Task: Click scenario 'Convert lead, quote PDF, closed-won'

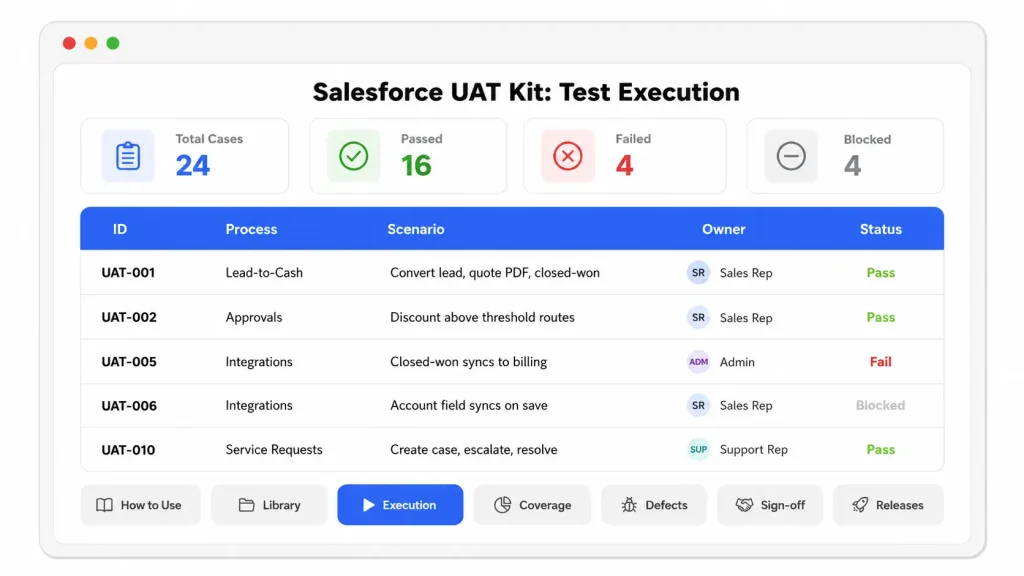Action: [x=495, y=273]
